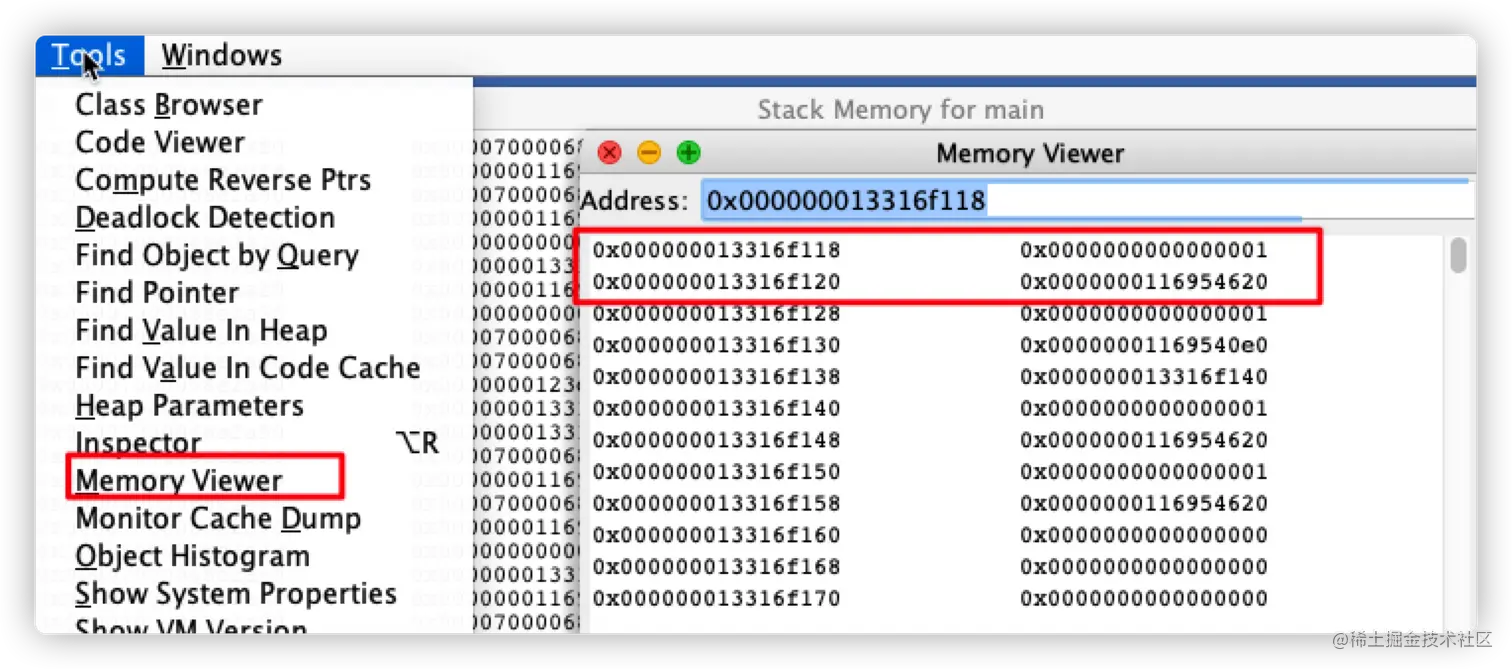Select Class Browser from Tools menu
The height and width of the screenshot is (669, 1512).
pyautogui.click(x=169, y=104)
